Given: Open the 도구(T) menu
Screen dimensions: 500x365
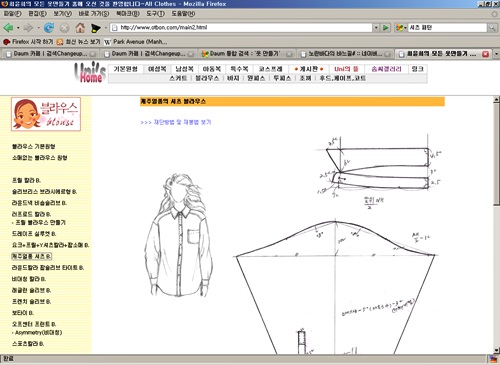Looking at the screenshot, I should click(x=155, y=14).
